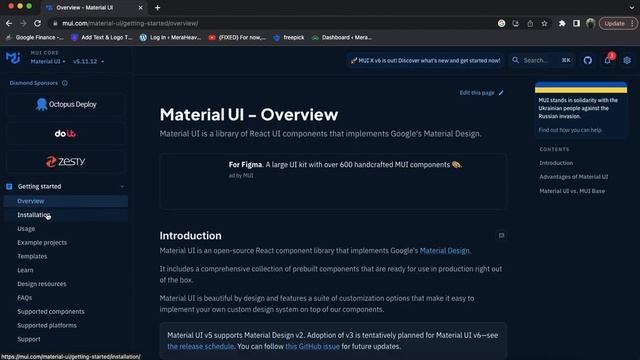Open the settings gear icon
640x360 pixels.
pyautogui.click(x=627, y=60)
